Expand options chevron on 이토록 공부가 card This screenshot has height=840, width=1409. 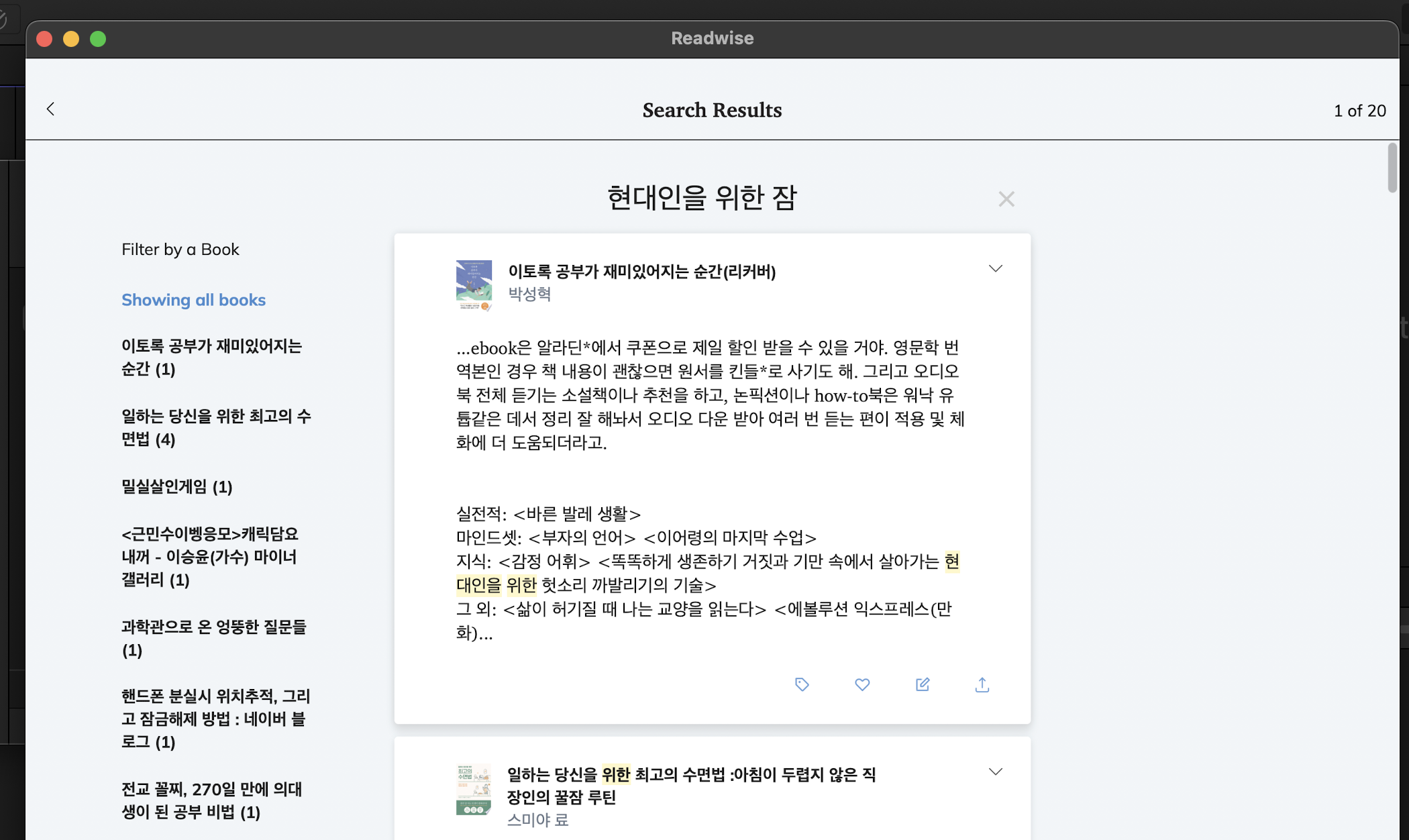tap(996, 268)
